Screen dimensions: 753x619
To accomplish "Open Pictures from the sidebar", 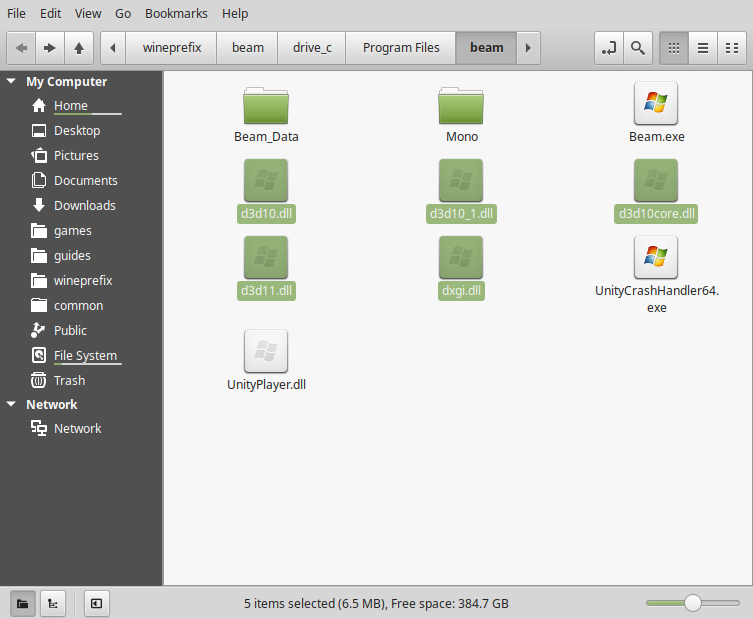I will pos(76,155).
